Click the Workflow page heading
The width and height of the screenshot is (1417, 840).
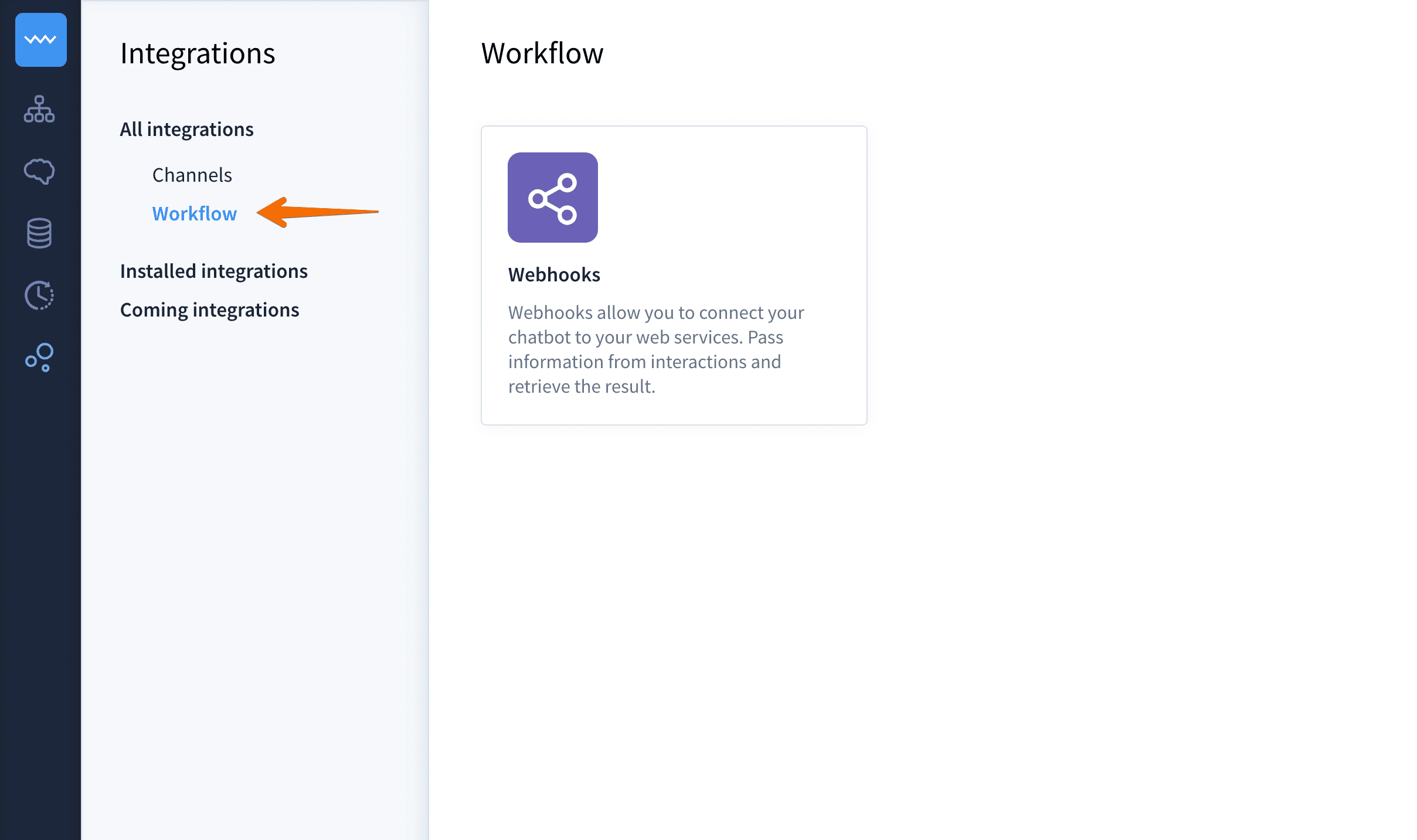(x=542, y=53)
